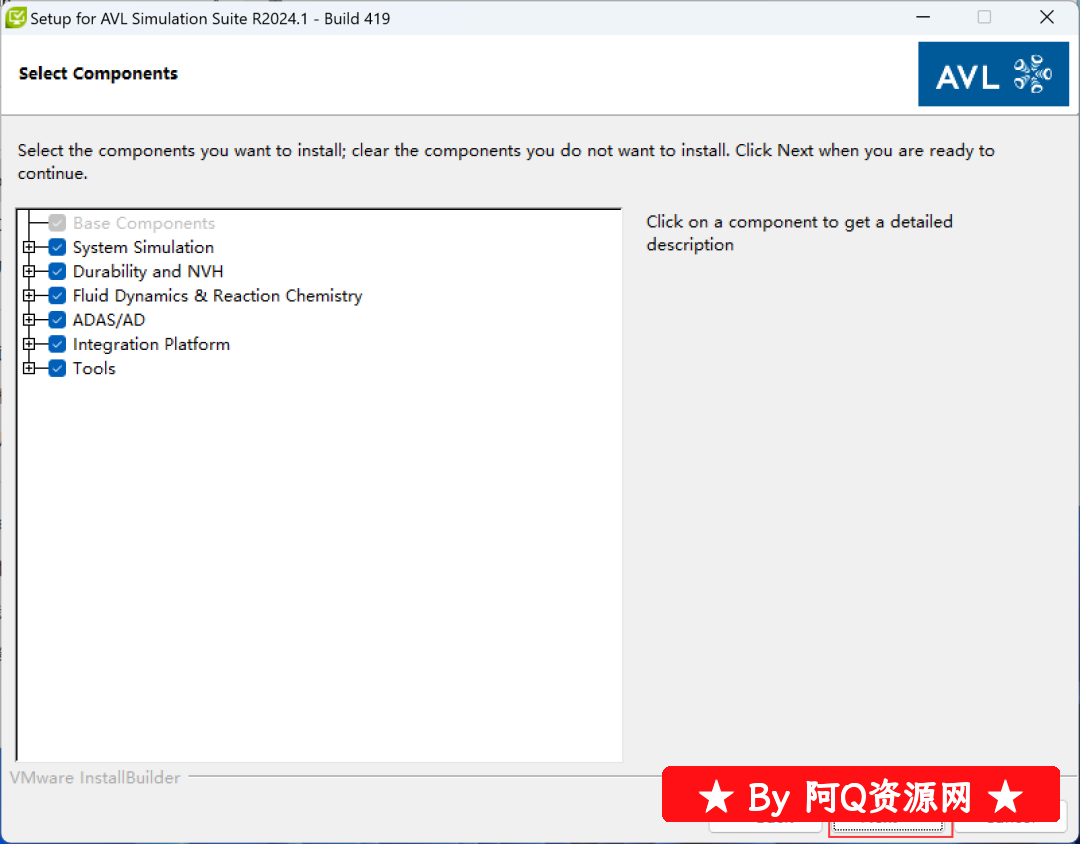Click the 'Click on a component' description text
The width and height of the screenshot is (1080, 844).
800,233
